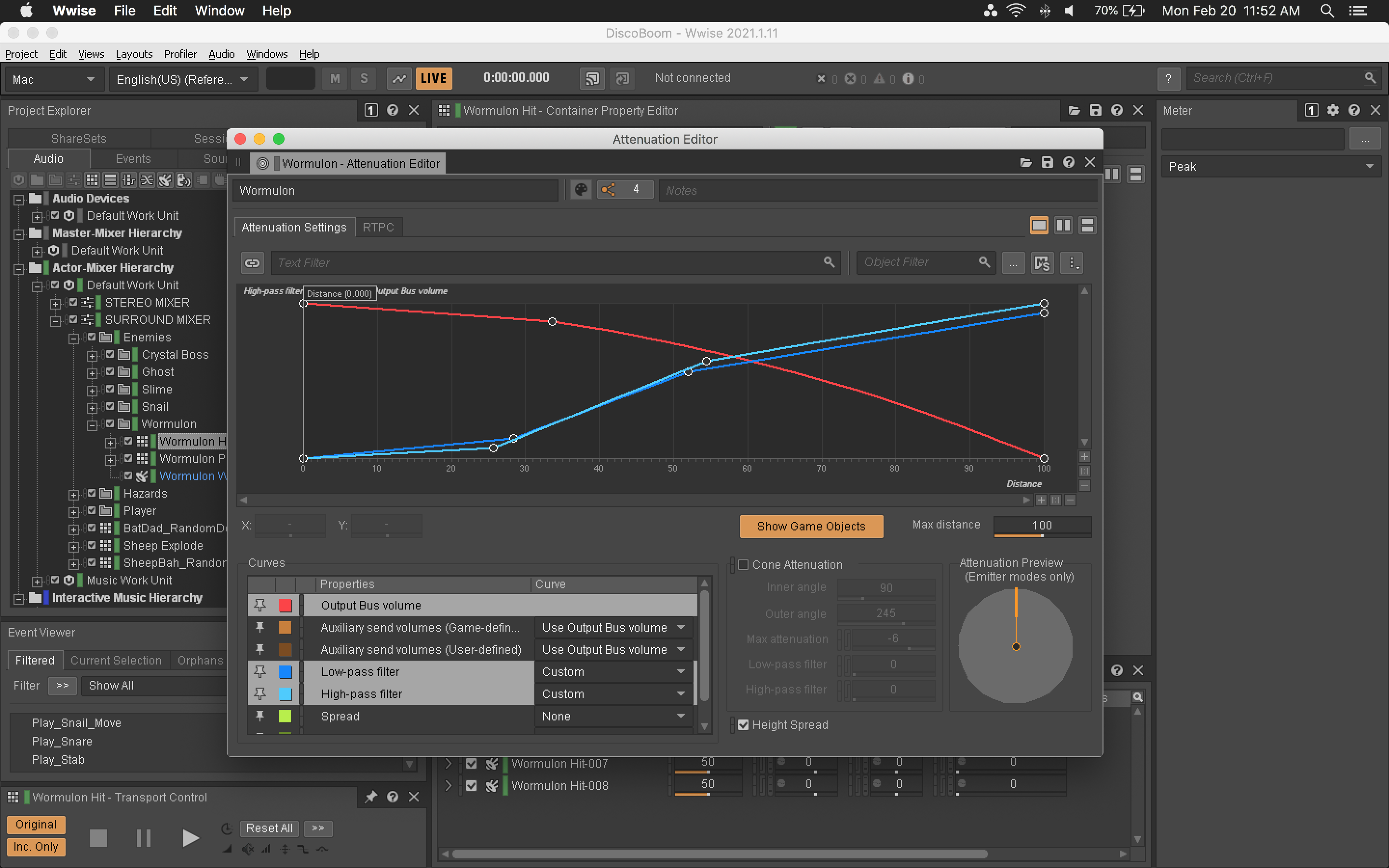Click the transport Play button
This screenshot has height=868, width=1389.
tap(190, 838)
